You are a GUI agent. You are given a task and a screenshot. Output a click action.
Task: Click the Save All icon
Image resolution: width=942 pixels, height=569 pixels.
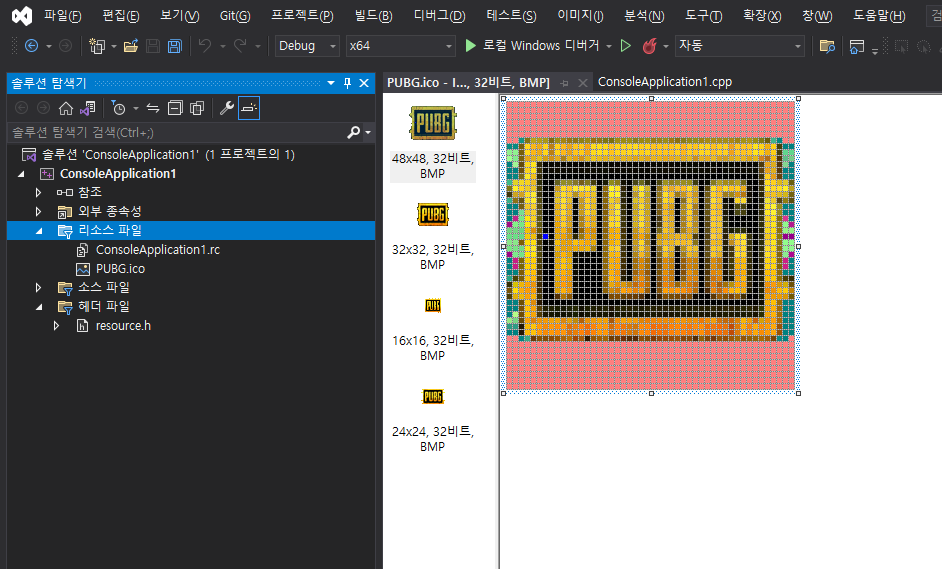[x=174, y=46]
